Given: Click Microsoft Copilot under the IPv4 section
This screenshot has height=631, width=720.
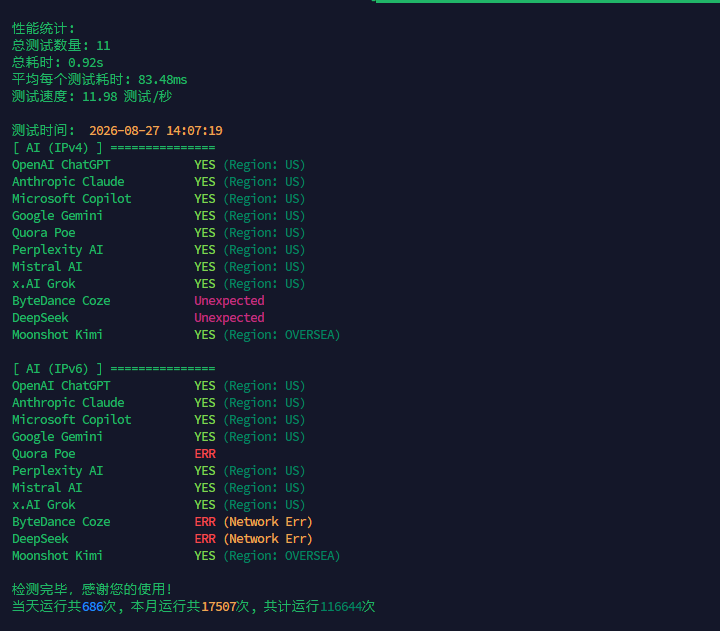Looking at the screenshot, I should pos(72,198).
